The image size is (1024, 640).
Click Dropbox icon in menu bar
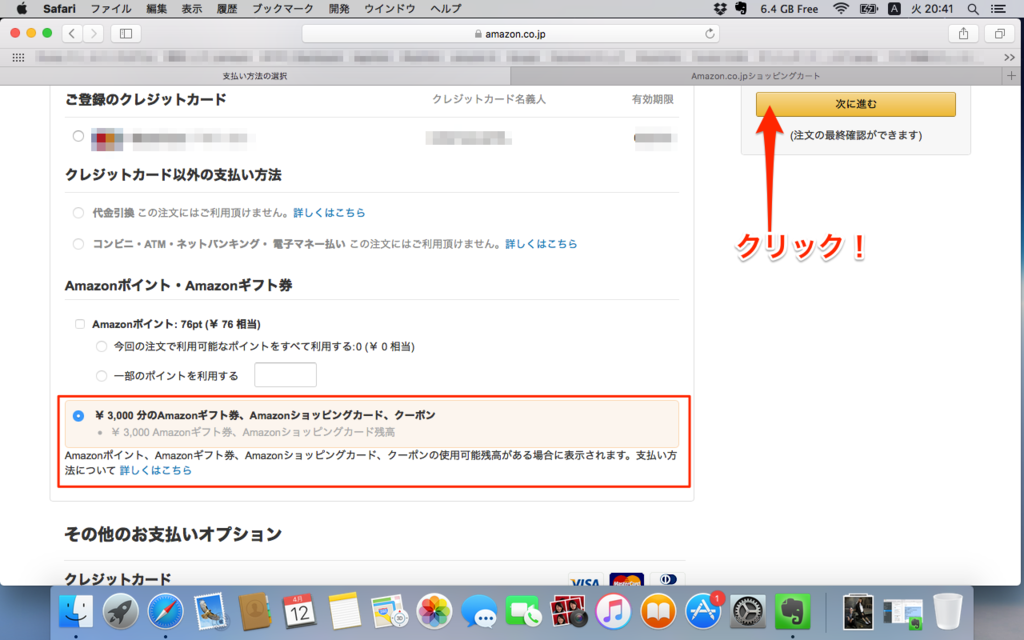click(x=720, y=8)
